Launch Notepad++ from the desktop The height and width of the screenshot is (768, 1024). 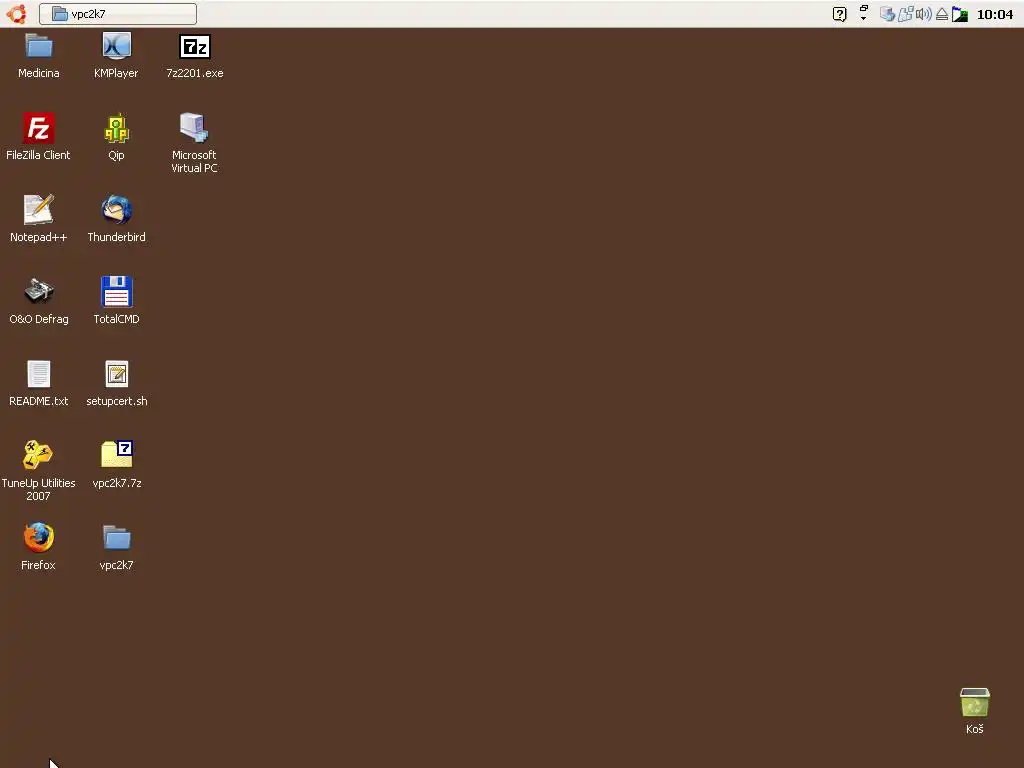[x=39, y=210]
